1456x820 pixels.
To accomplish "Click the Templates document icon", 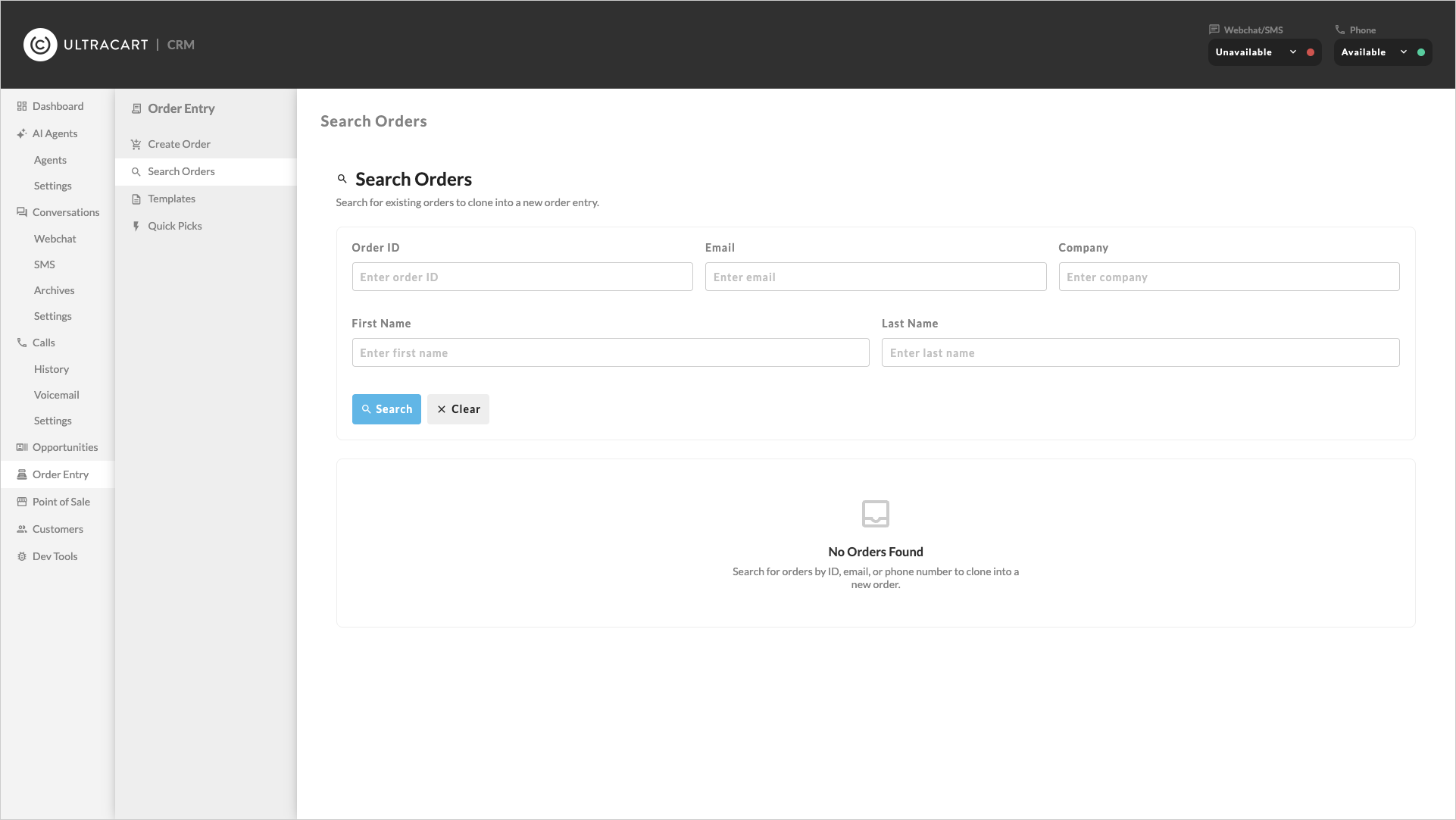I will click(136, 199).
